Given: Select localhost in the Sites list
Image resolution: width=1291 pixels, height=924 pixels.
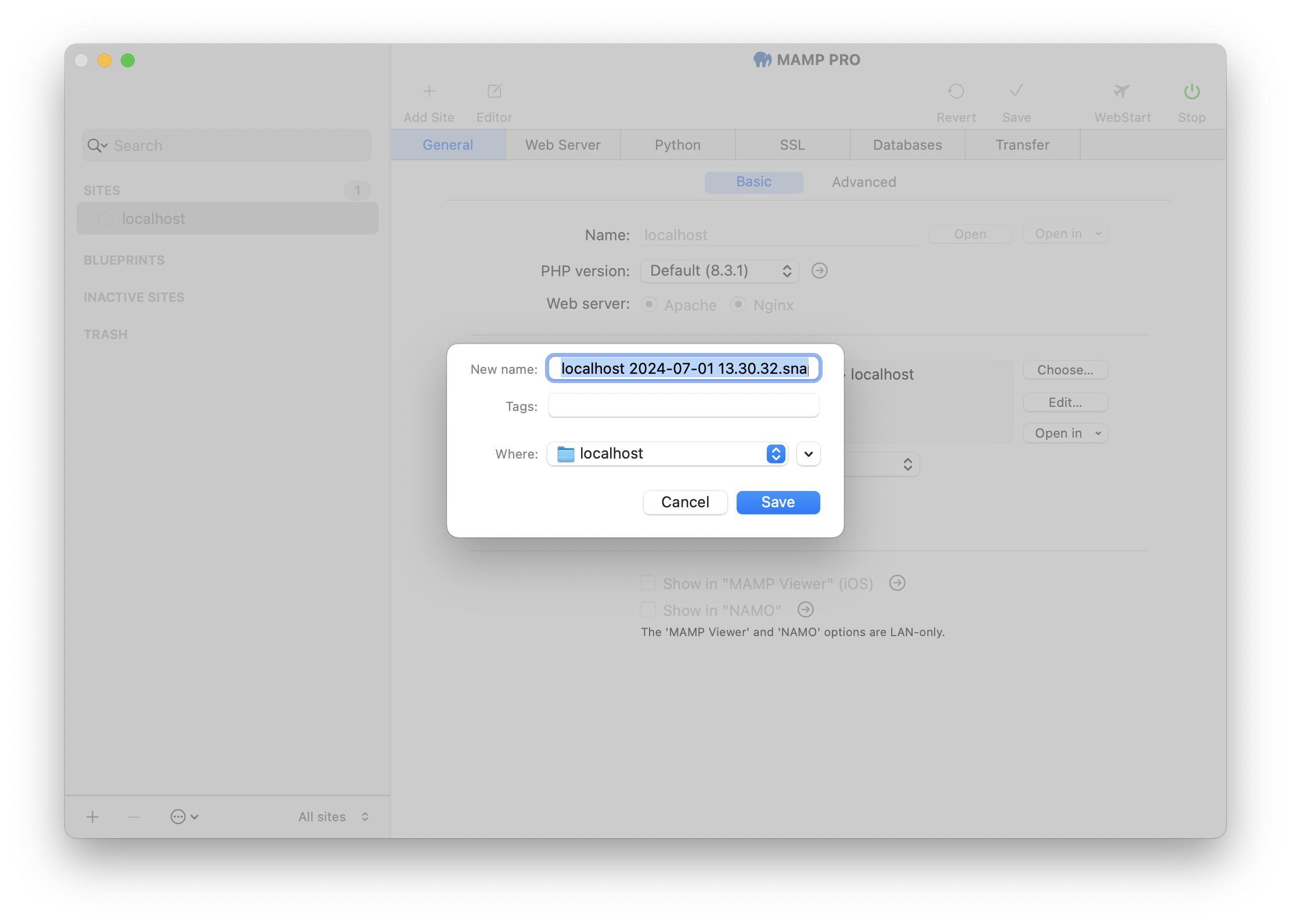Looking at the screenshot, I should 228,219.
